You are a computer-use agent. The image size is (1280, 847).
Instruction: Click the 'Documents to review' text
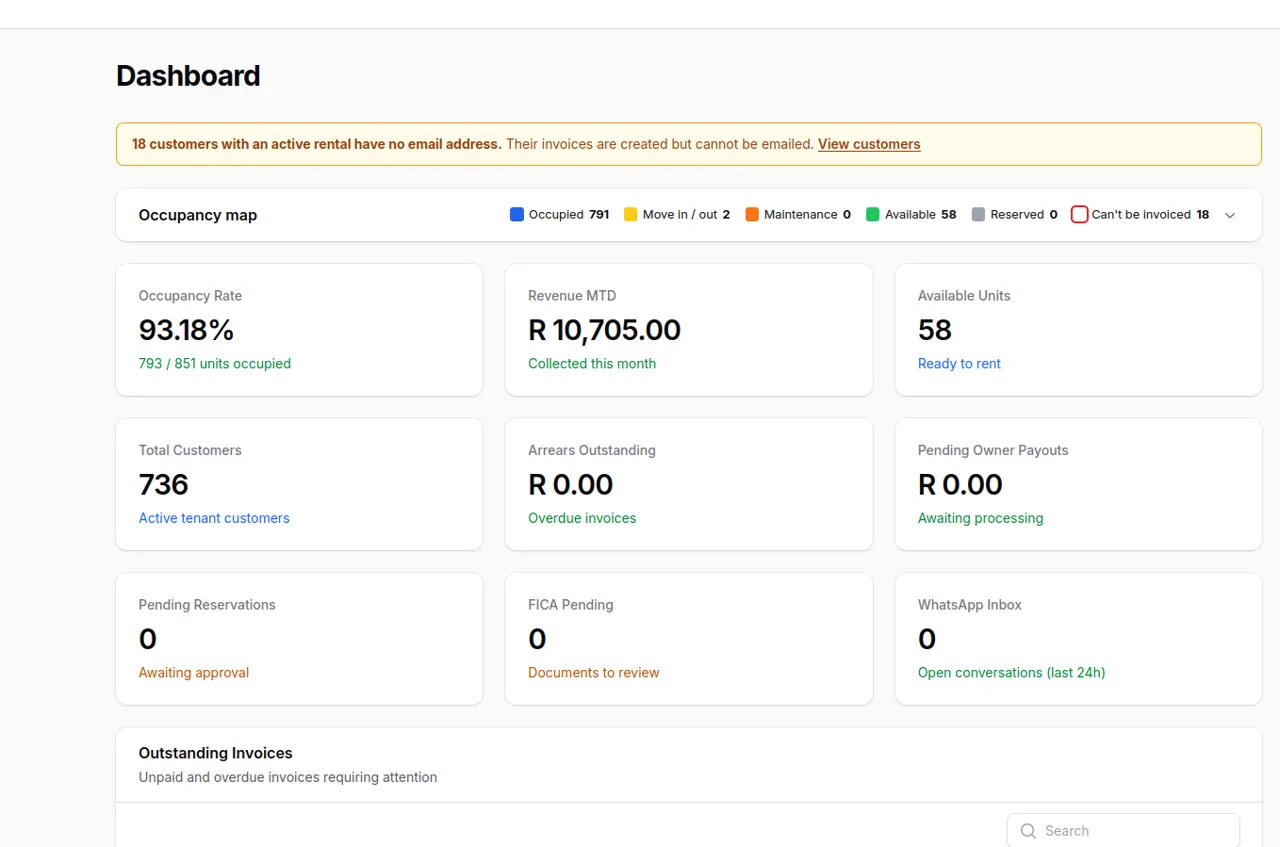[x=594, y=673]
